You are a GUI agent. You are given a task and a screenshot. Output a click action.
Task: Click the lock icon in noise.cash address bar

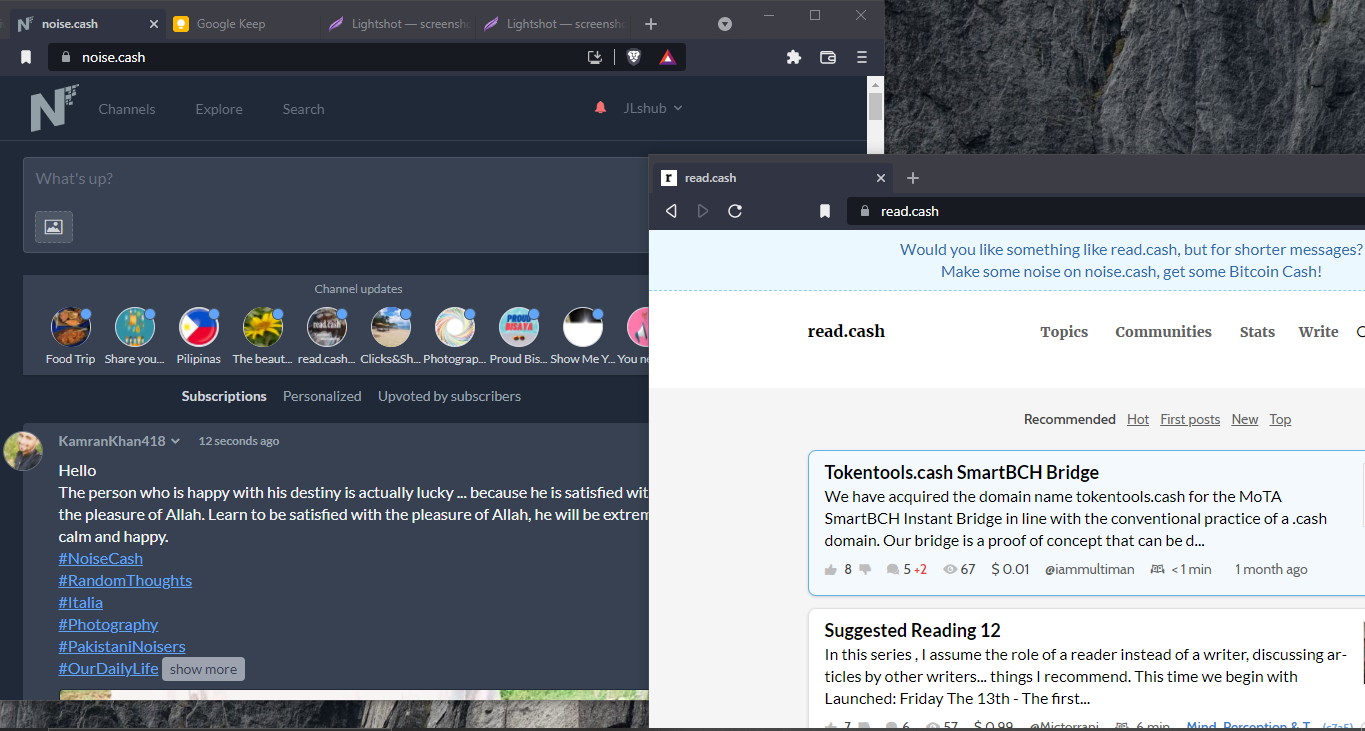[66, 57]
